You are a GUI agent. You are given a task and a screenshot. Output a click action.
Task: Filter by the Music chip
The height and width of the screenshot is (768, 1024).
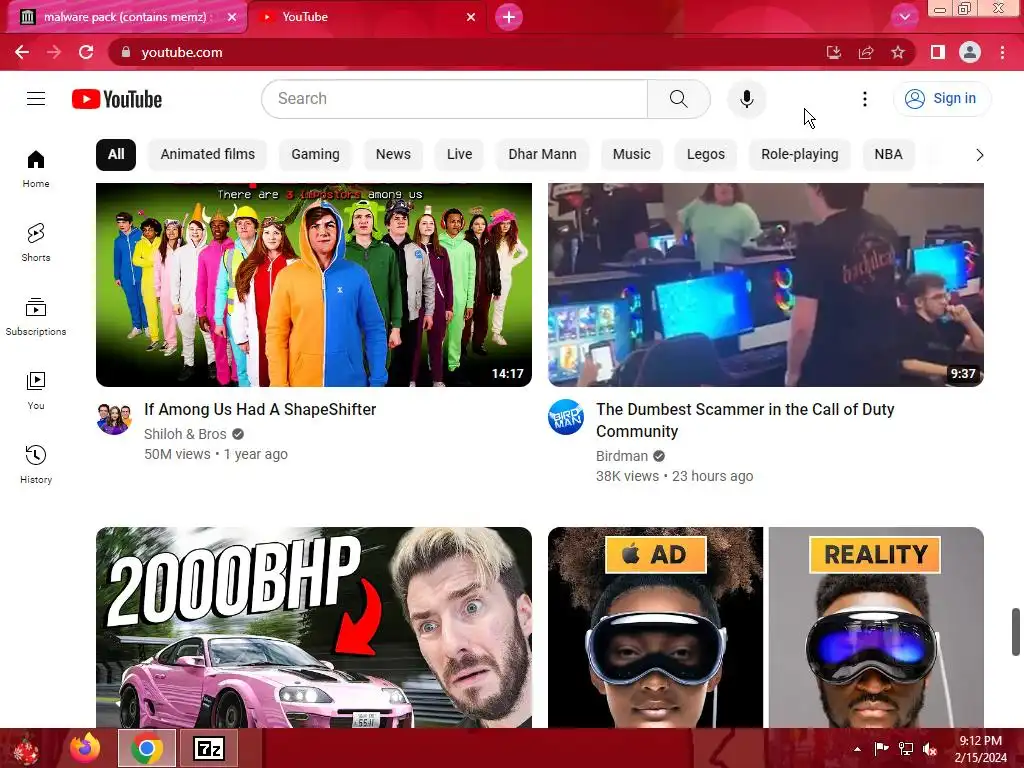(632, 154)
